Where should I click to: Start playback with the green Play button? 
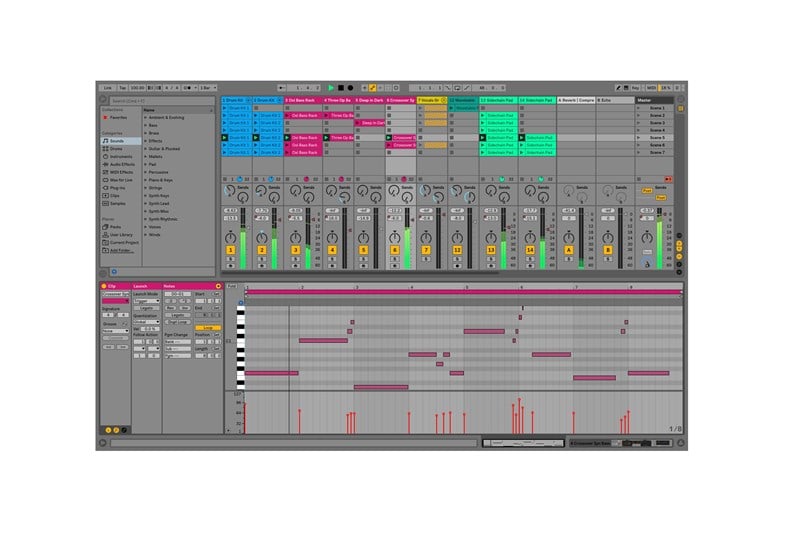click(x=331, y=88)
